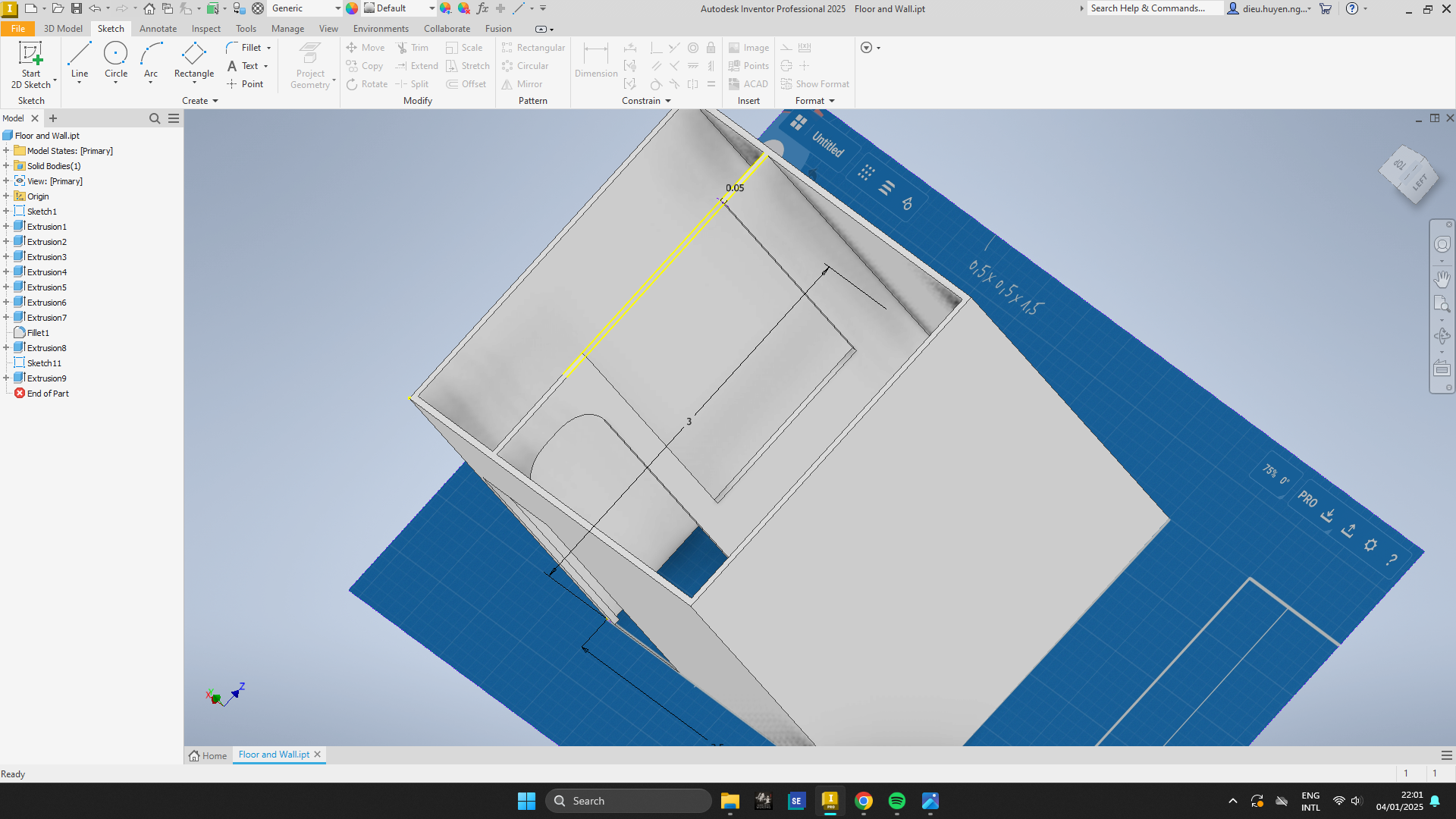The height and width of the screenshot is (819, 1456).
Task: Select the Point tool
Action: tap(245, 84)
